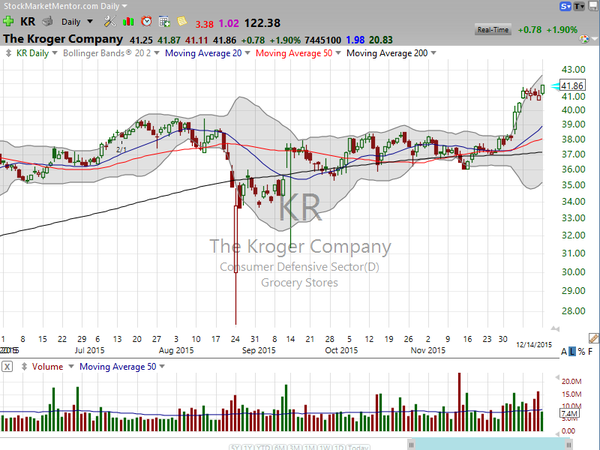600x450 pixels.
Task: Click the 41.86 current price label
Action: 572,86
